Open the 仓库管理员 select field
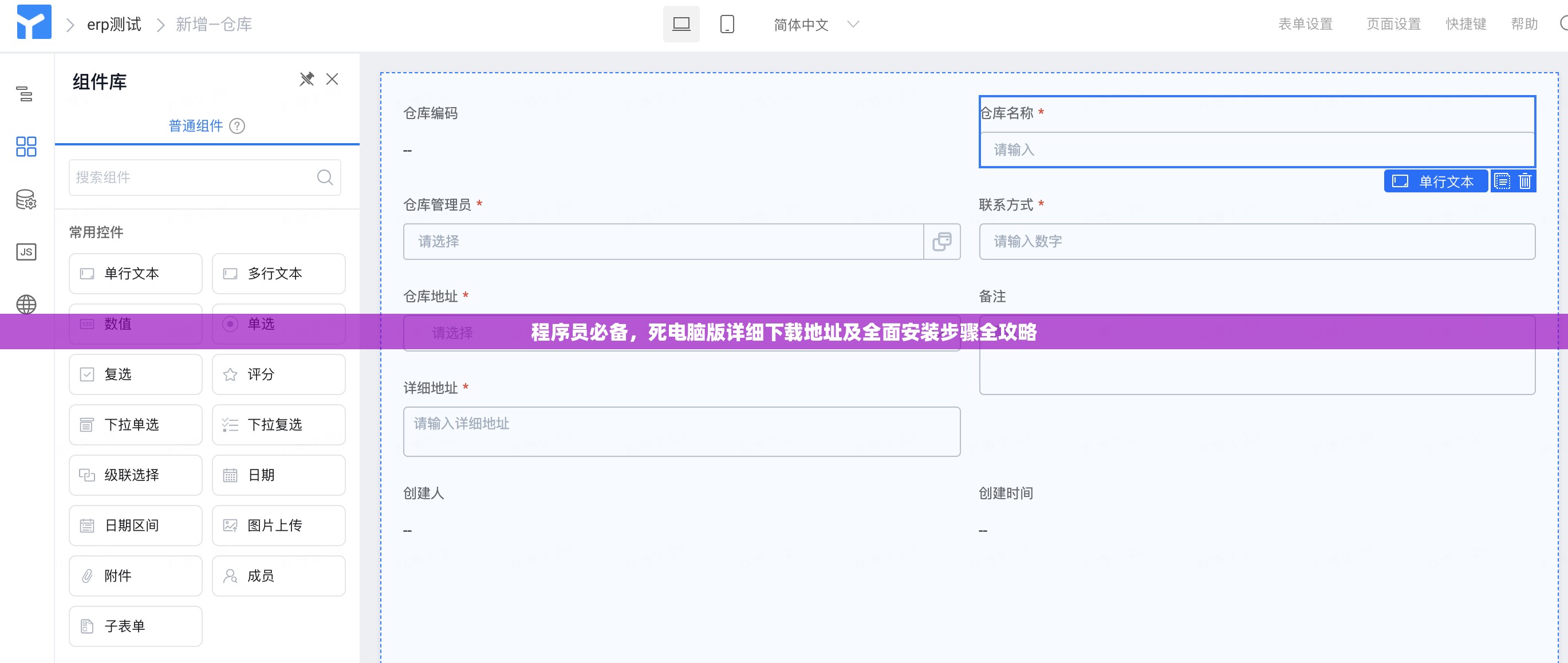This screenshot has width=1568, height=663. click(x=664, y=242)
